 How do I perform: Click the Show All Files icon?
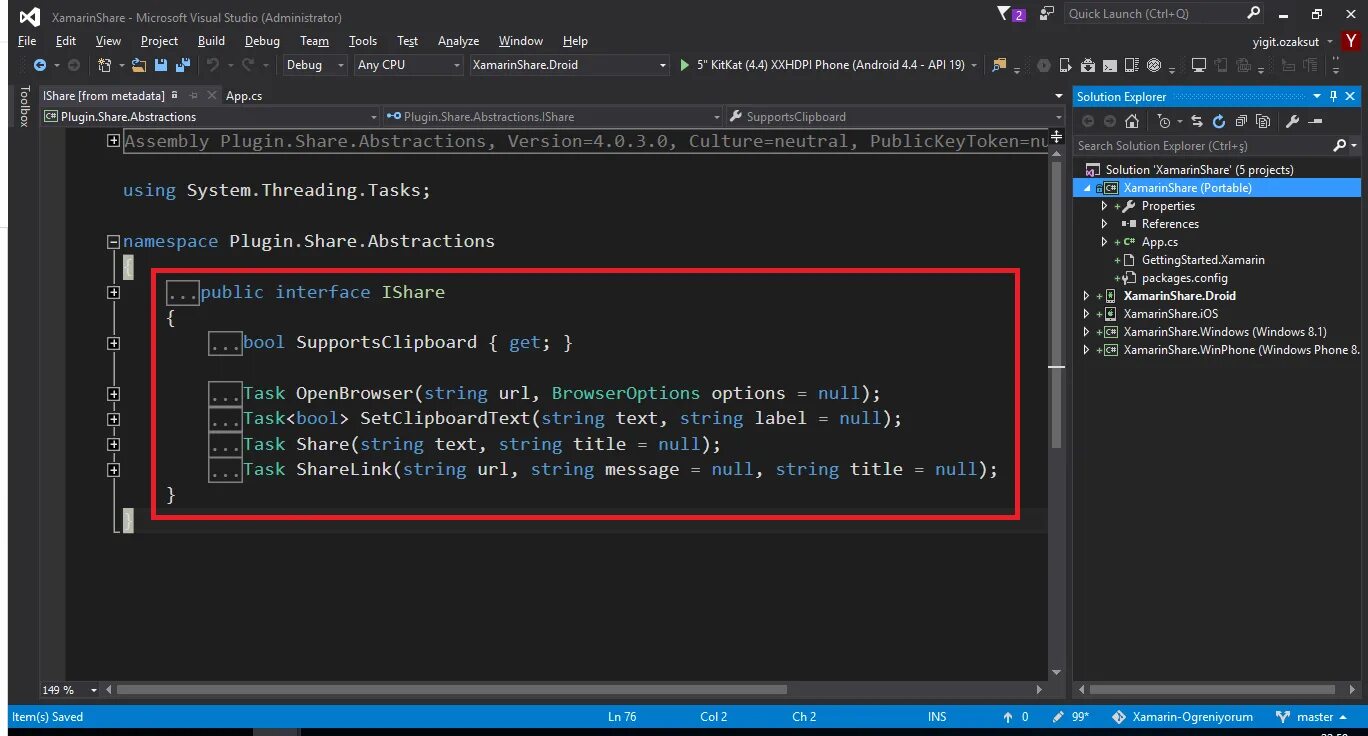[1263, 121]
